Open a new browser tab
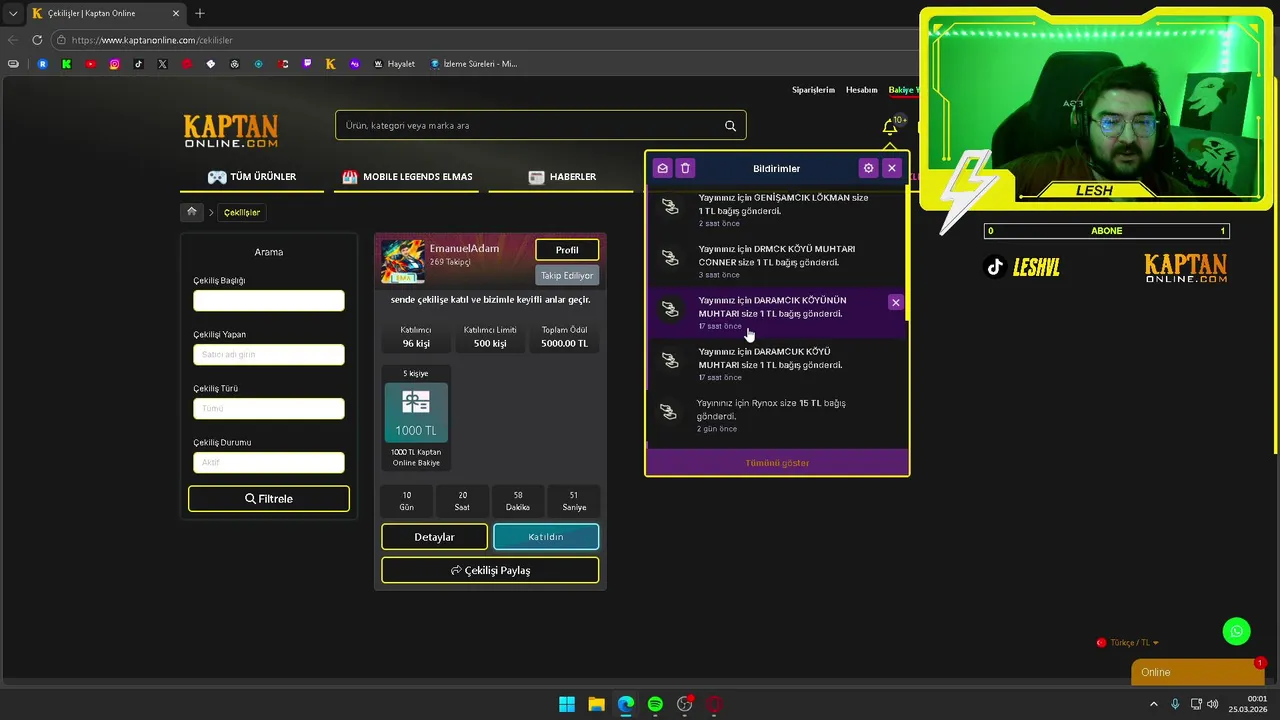 (x=200, y=14)
